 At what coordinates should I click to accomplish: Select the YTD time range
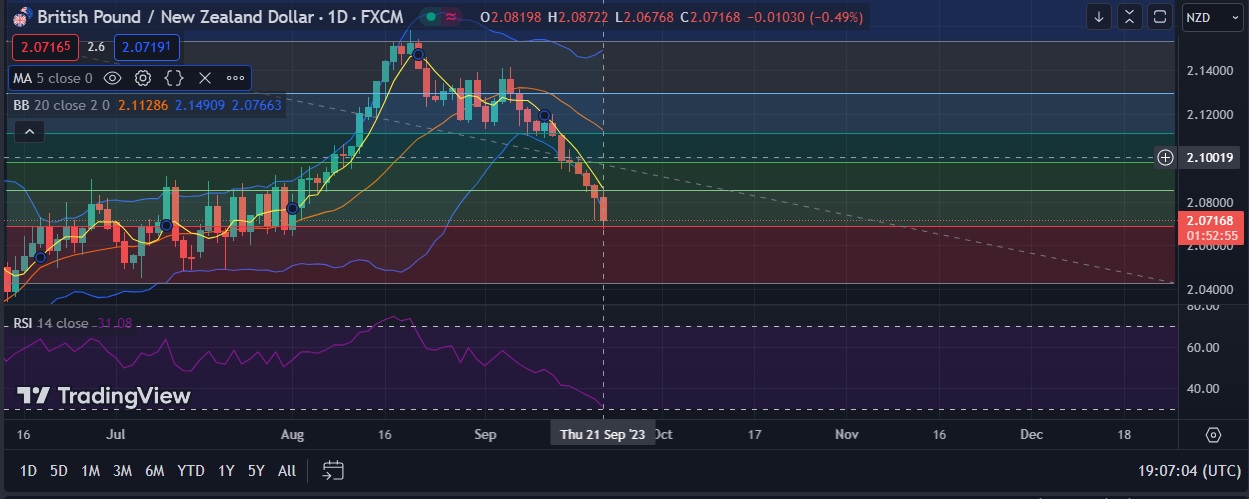coord(190,470)
